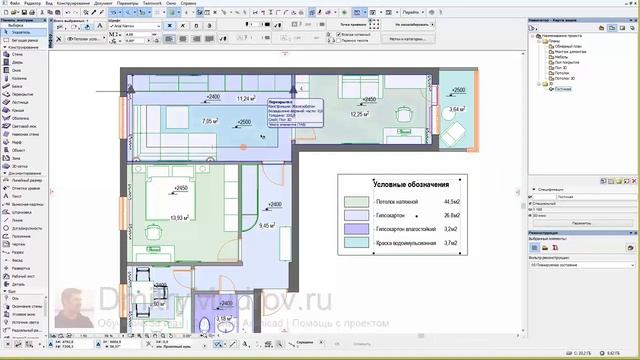Screen dimensions: 640x360
Task: Toggle the Перенос текста checkbox
Action: click(x=339, y=41)
